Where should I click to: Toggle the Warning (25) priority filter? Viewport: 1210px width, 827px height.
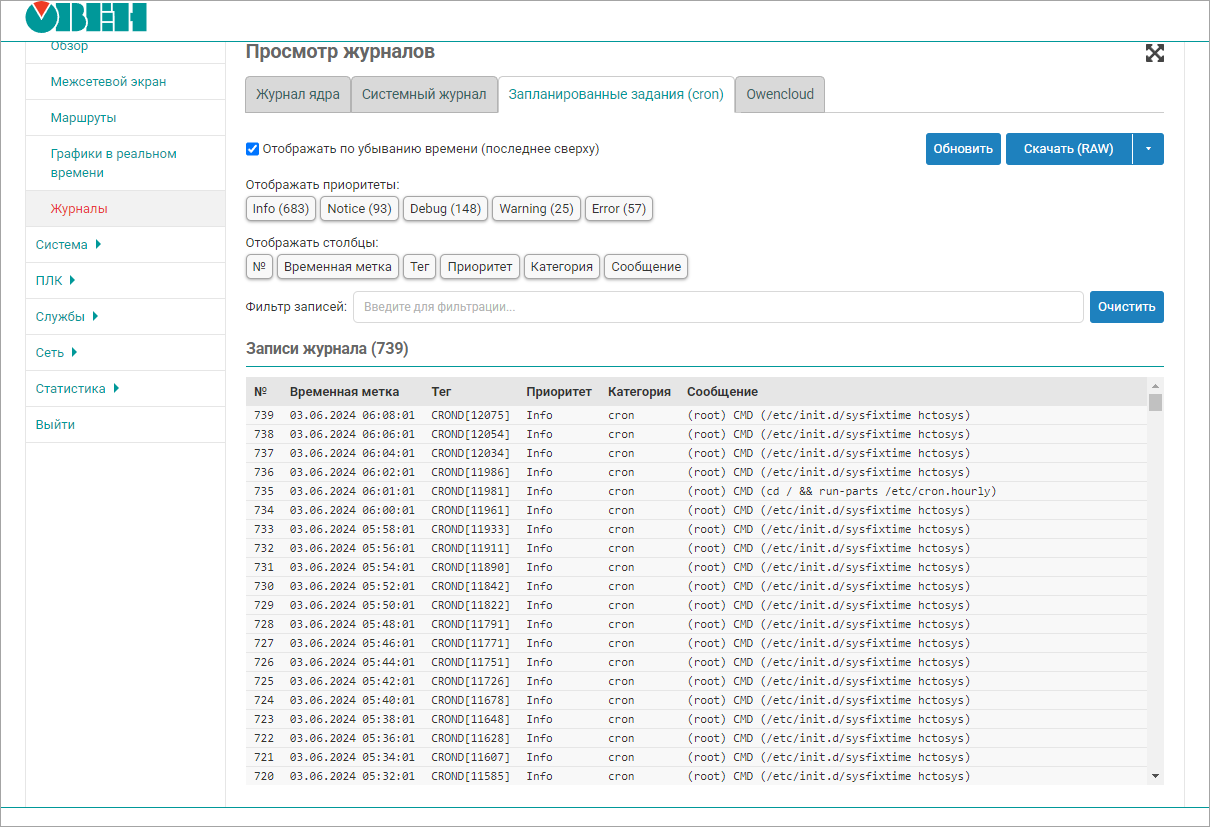point(536,209)
